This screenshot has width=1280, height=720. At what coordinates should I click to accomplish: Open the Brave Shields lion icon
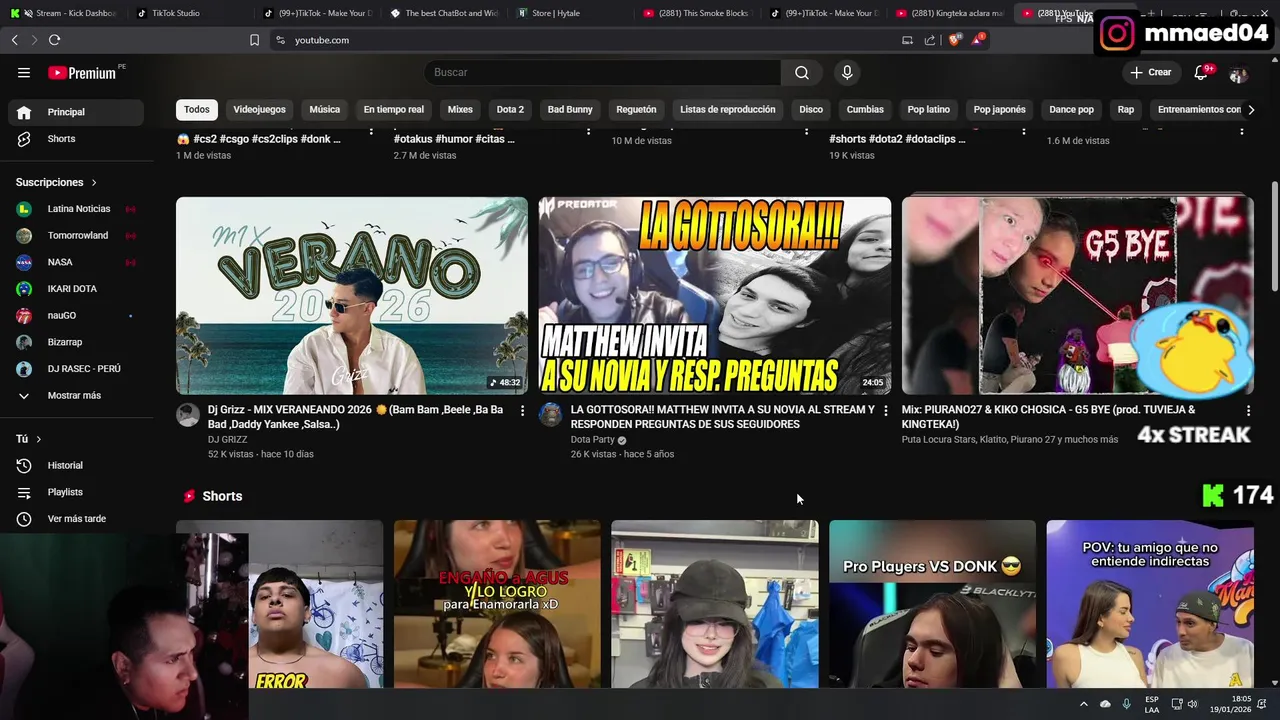tap(954, 40)
